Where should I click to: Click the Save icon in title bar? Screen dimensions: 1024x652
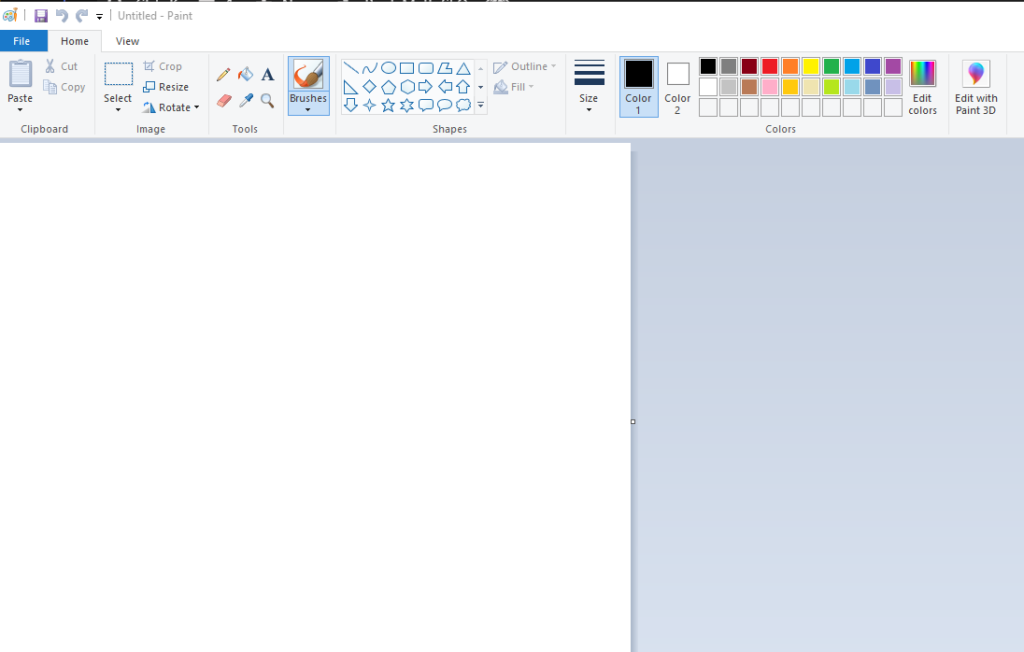point(40,16)
